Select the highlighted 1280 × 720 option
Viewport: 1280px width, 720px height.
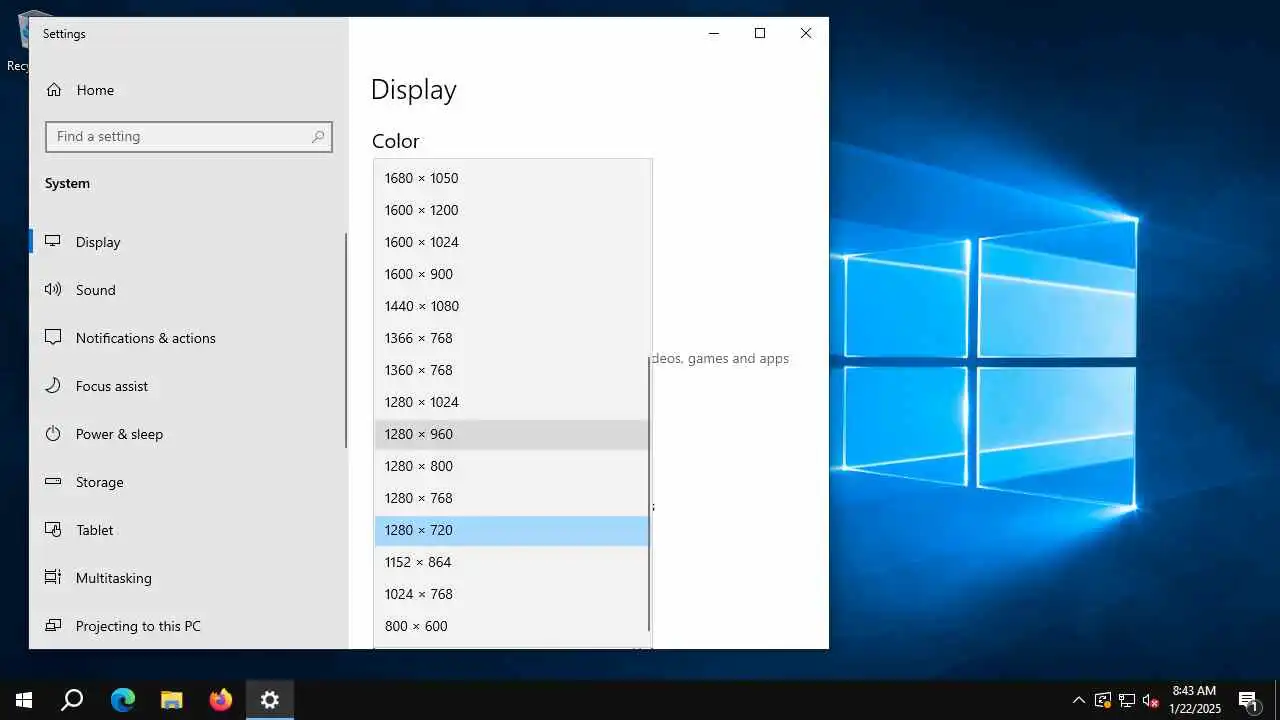pyautogui.click(x=512, y=530)
